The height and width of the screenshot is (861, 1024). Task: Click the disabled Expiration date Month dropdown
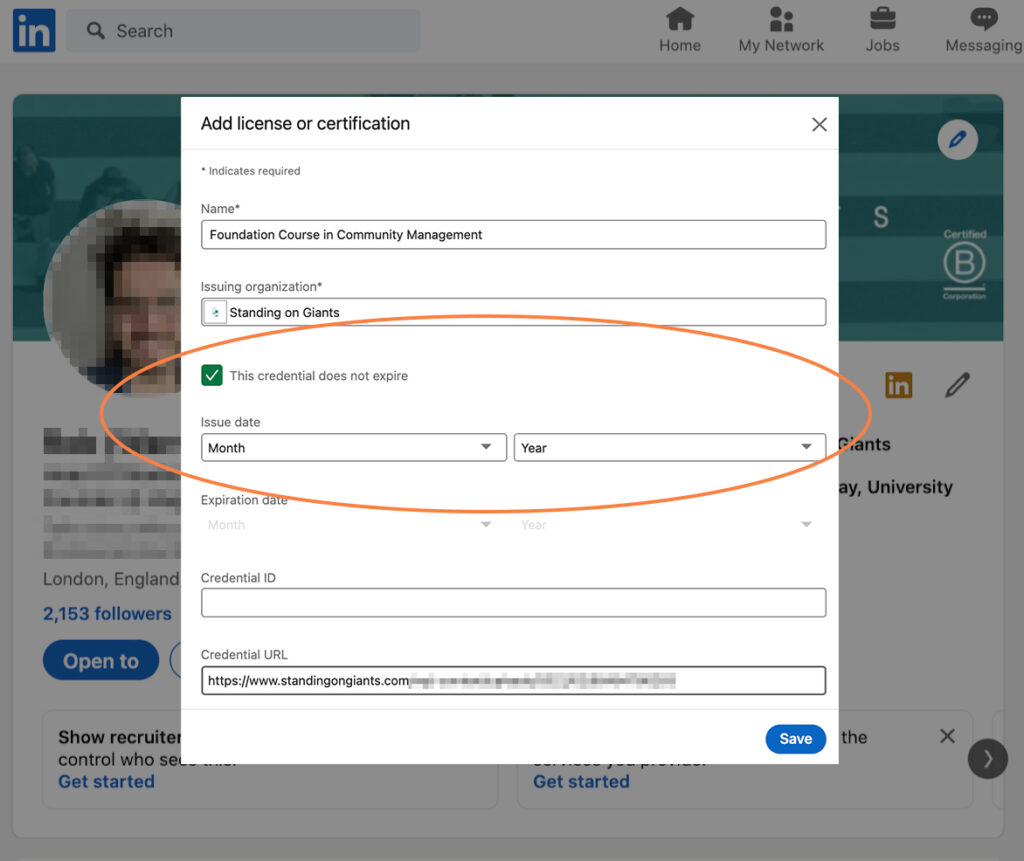pos(353,525)
